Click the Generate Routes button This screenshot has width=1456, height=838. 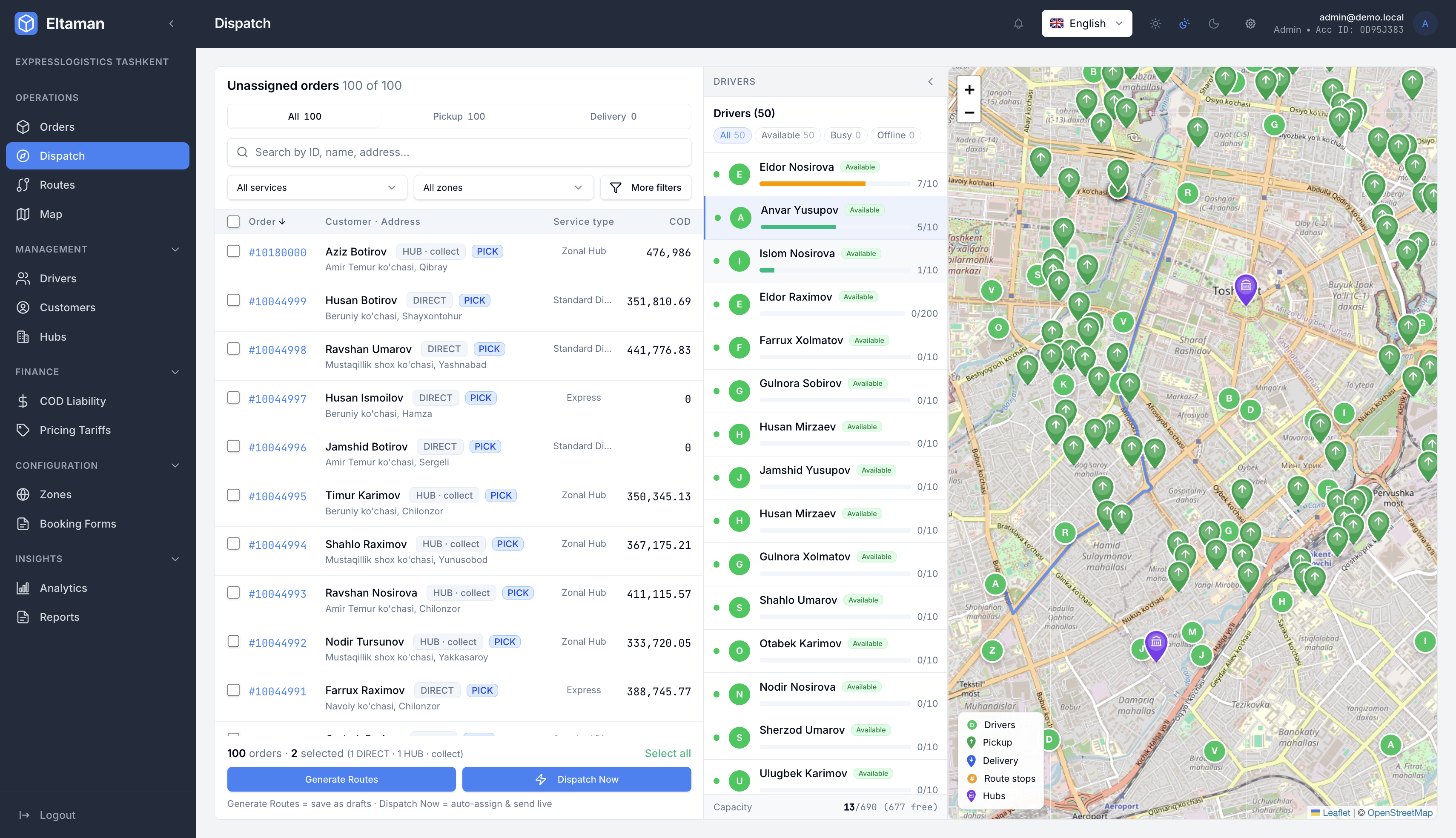coord(341,779)
